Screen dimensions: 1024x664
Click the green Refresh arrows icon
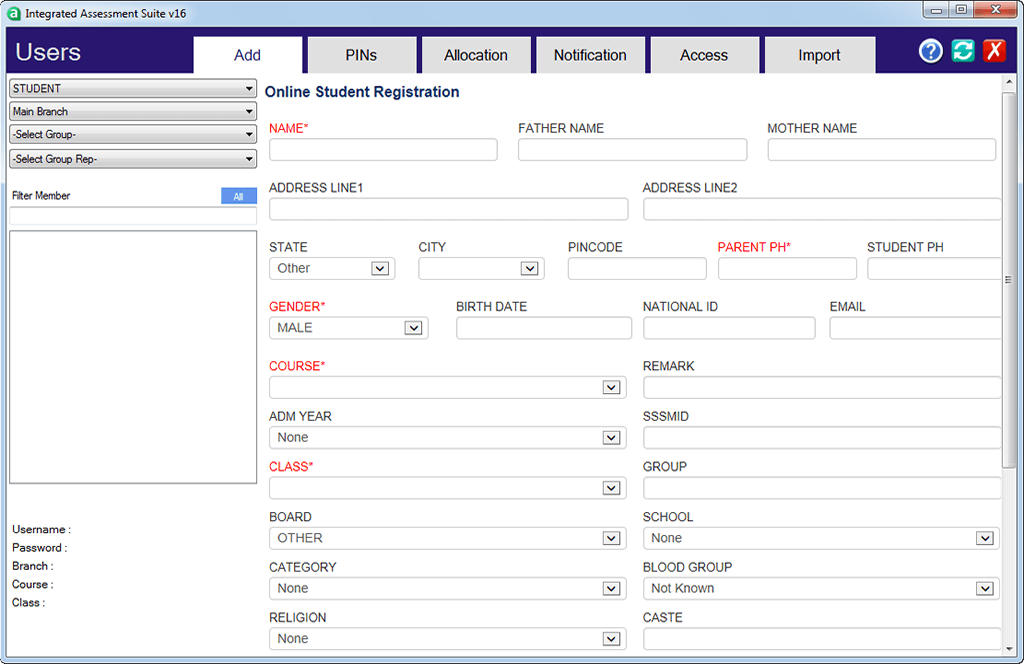point(962,52)
